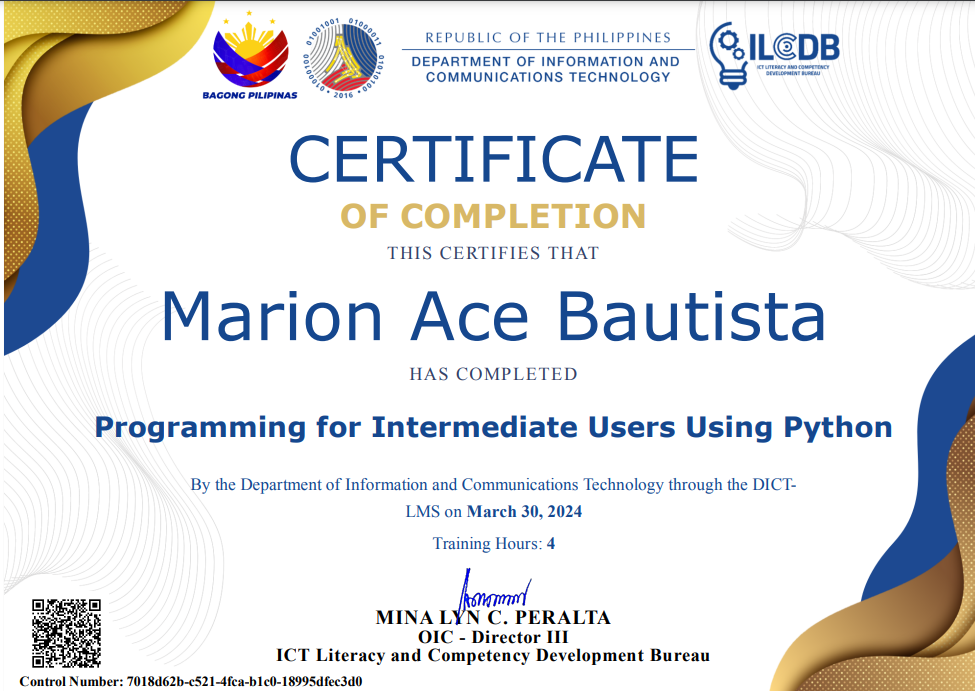This screenshot has height=691, width=975.
Task: Click the Control Number text
Action: [191, 681]
